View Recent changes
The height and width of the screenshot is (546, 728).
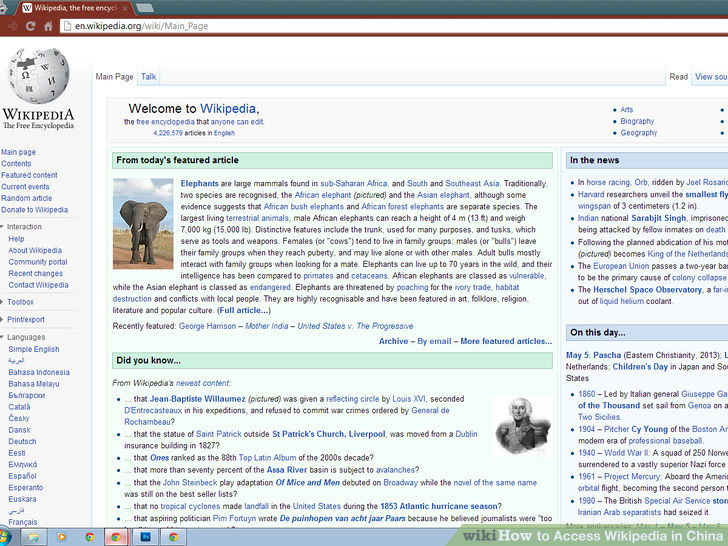point(36,274)
